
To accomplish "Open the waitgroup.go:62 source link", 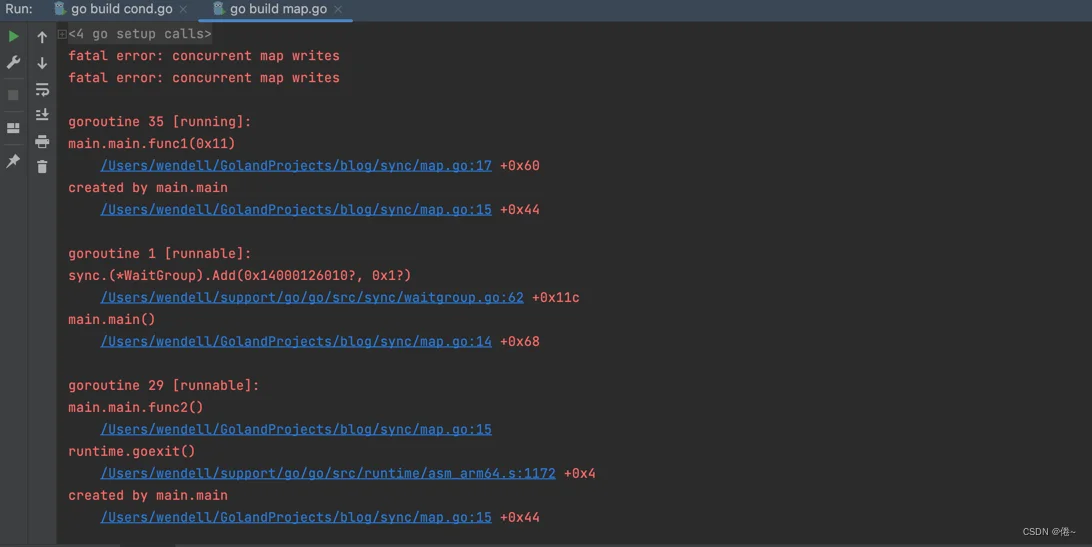I will (x=311, y=298).
